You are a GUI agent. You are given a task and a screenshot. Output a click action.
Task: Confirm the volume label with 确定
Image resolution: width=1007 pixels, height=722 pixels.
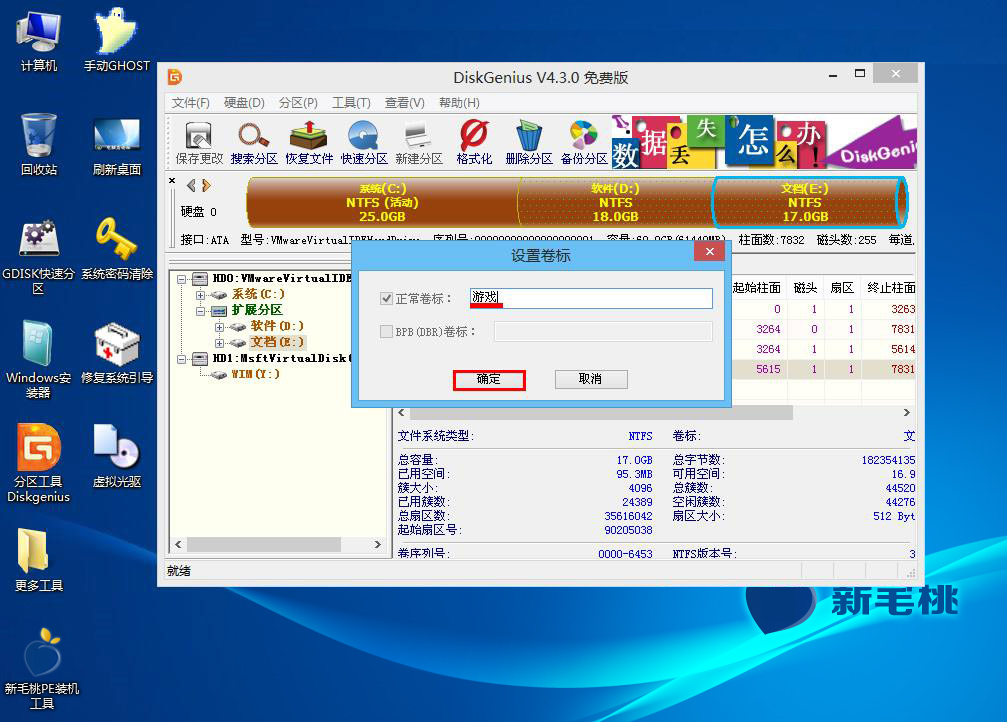click(x=489, y=380)
